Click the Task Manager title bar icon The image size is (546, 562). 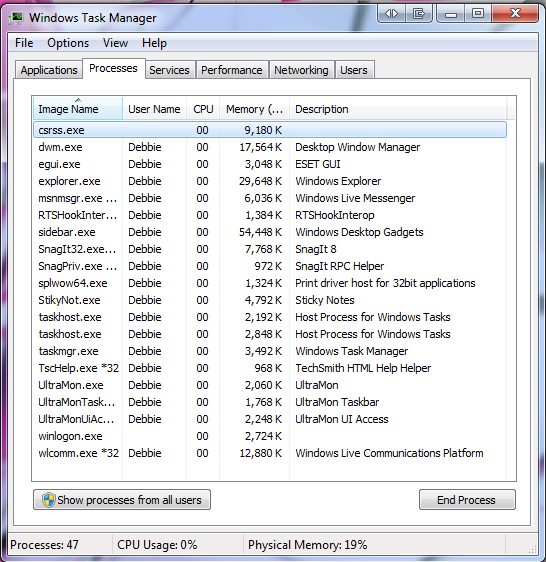pyautogui.click(x=16, y=18)
